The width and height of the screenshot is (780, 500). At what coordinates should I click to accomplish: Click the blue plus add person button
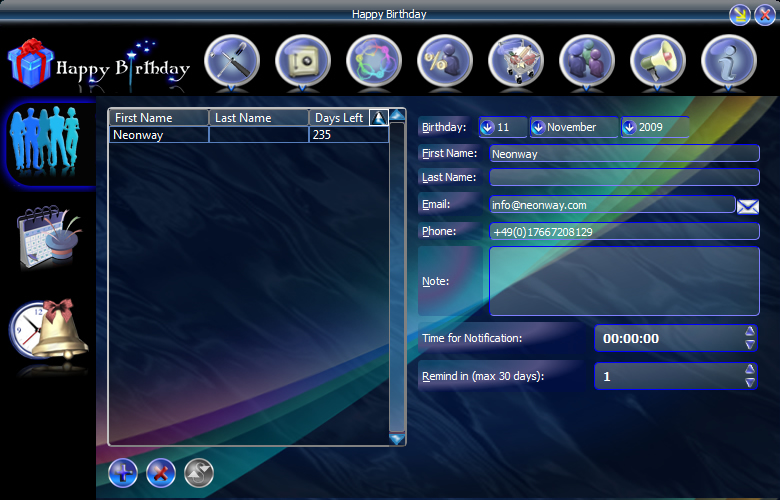pyautogui.click(x=123, y=473)
